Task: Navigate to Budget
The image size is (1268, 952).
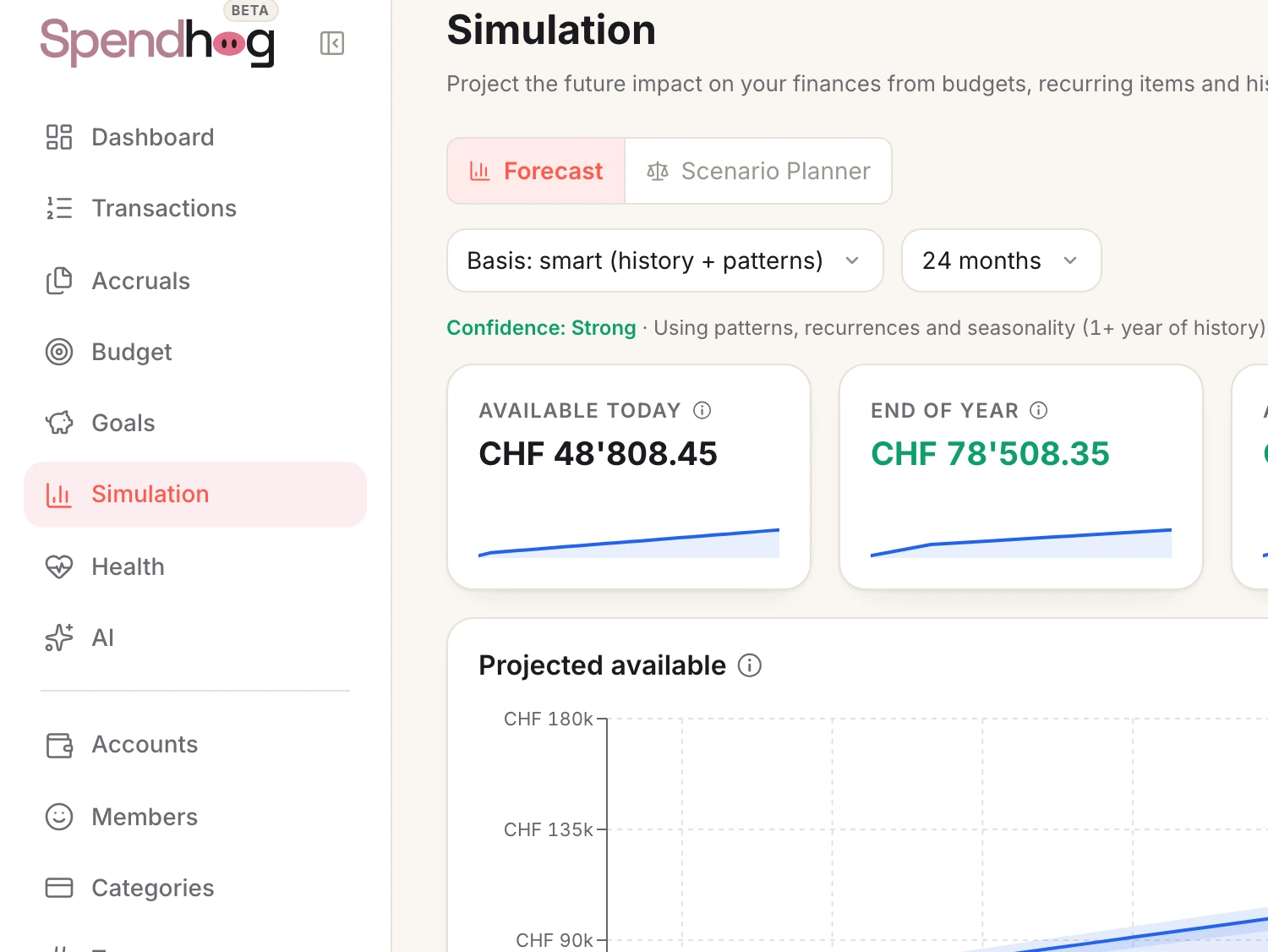Action: point(195,352)
